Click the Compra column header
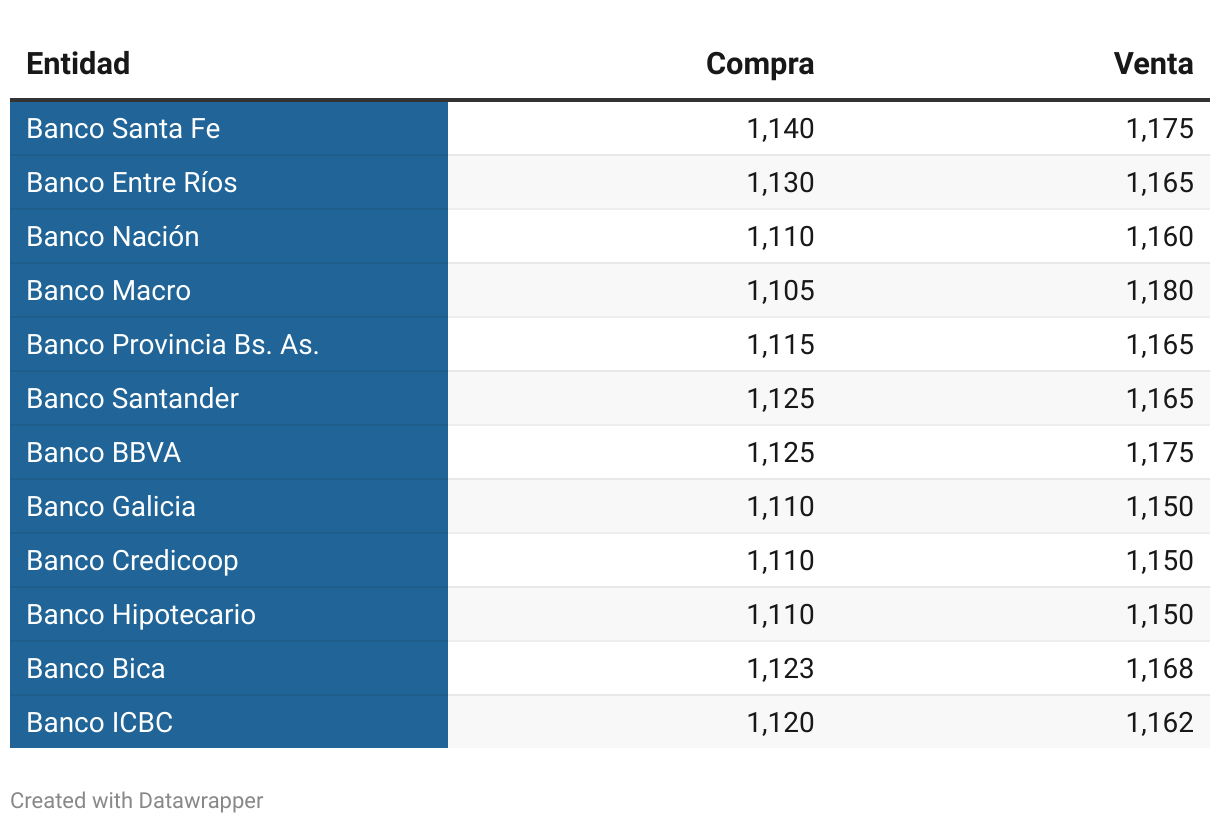The width and height of the screenshot is (1220, 824). click(x=760, y=64)
